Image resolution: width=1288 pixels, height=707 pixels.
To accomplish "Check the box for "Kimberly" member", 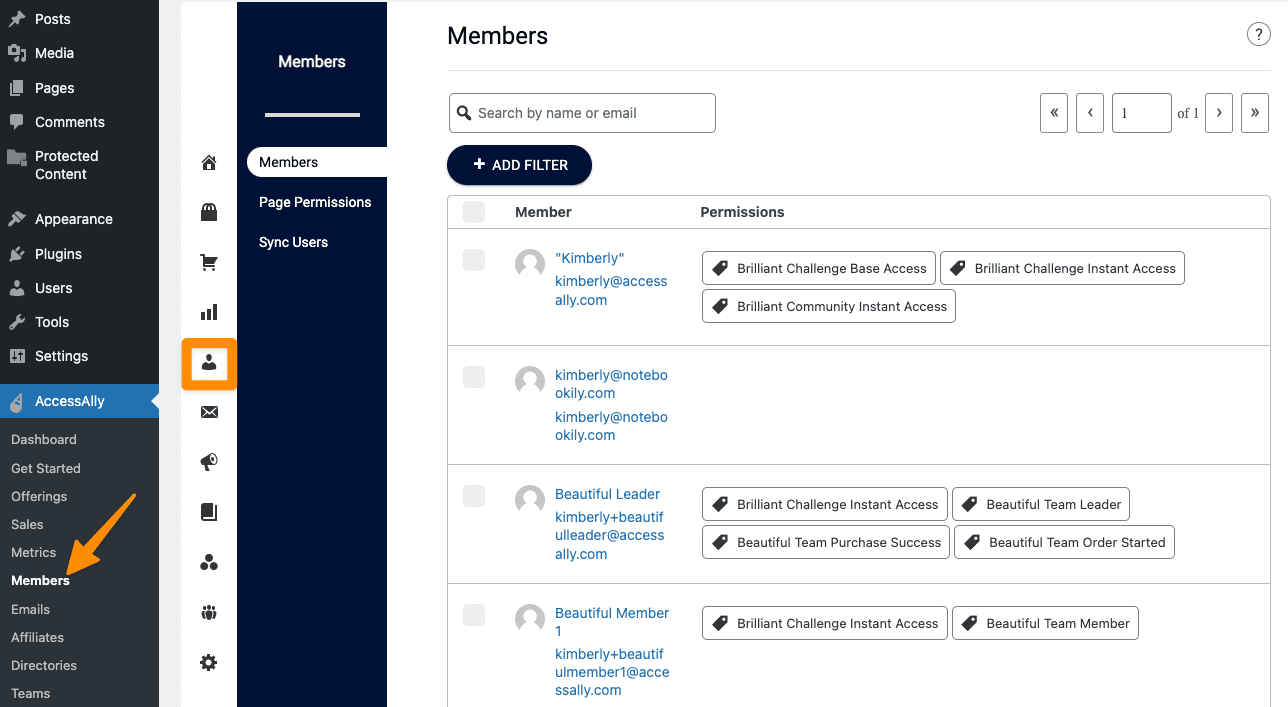I will point(474,260).
